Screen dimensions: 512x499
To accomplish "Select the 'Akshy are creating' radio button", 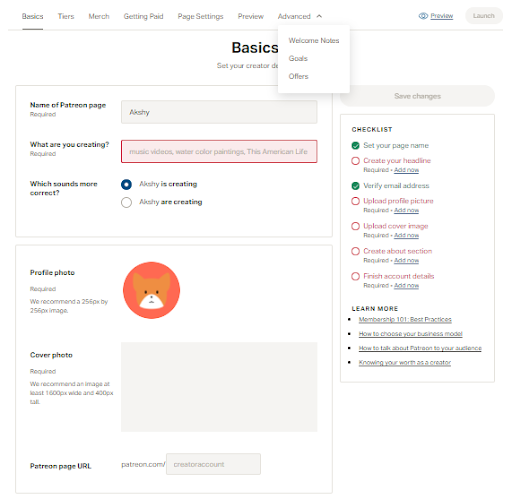I will (126, 202).
